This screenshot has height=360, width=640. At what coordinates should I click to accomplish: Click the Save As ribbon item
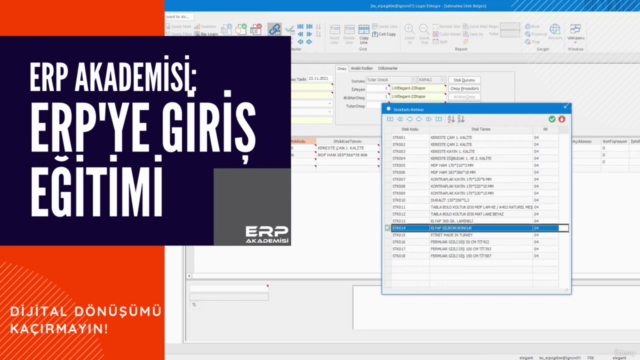(473, 34)
